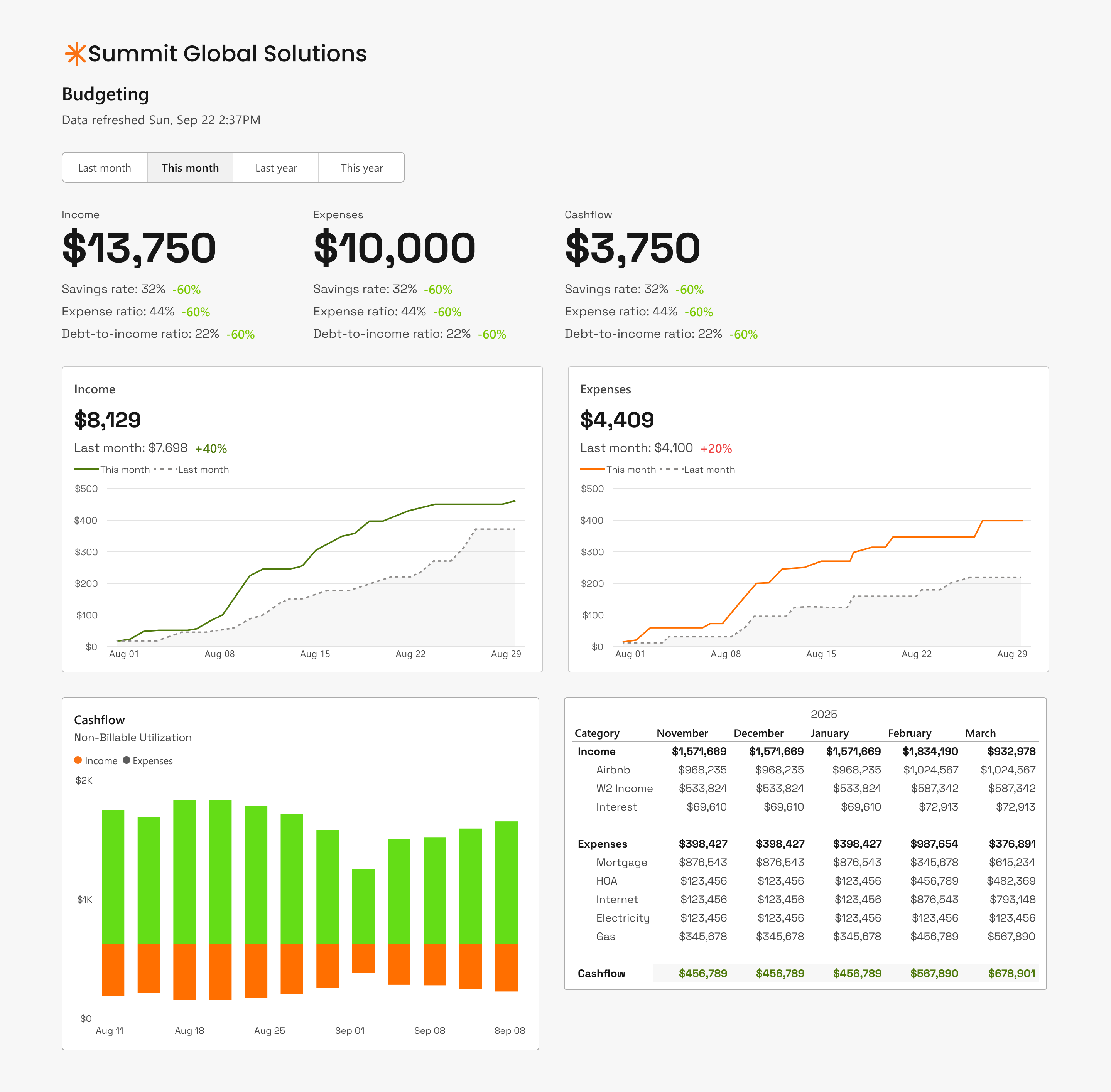The height and width of the screenshot is (1092, 1111).
Task: Click the orange Income legend dot in Cashflow
Action: (x=78, y=760)
